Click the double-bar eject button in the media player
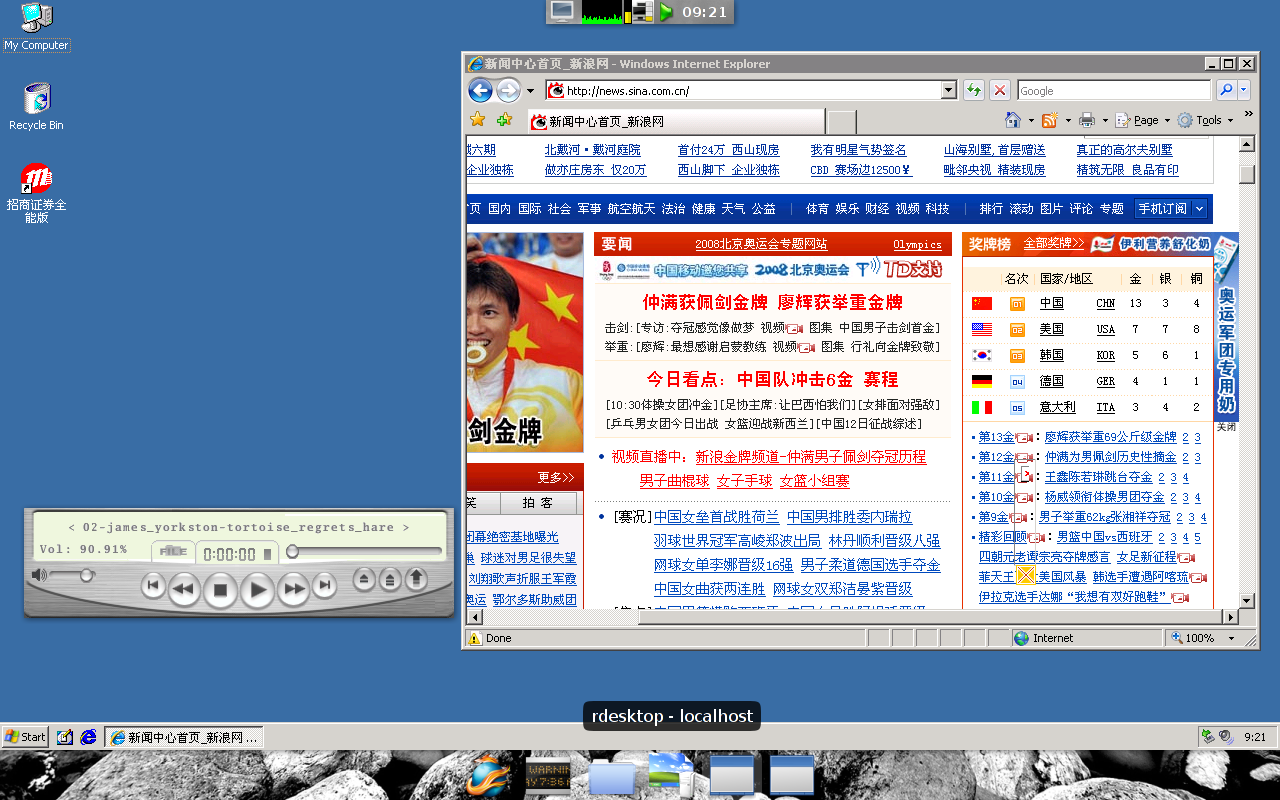The height and width of the screenshot is (800, 1280). click(x=390, y=579)
